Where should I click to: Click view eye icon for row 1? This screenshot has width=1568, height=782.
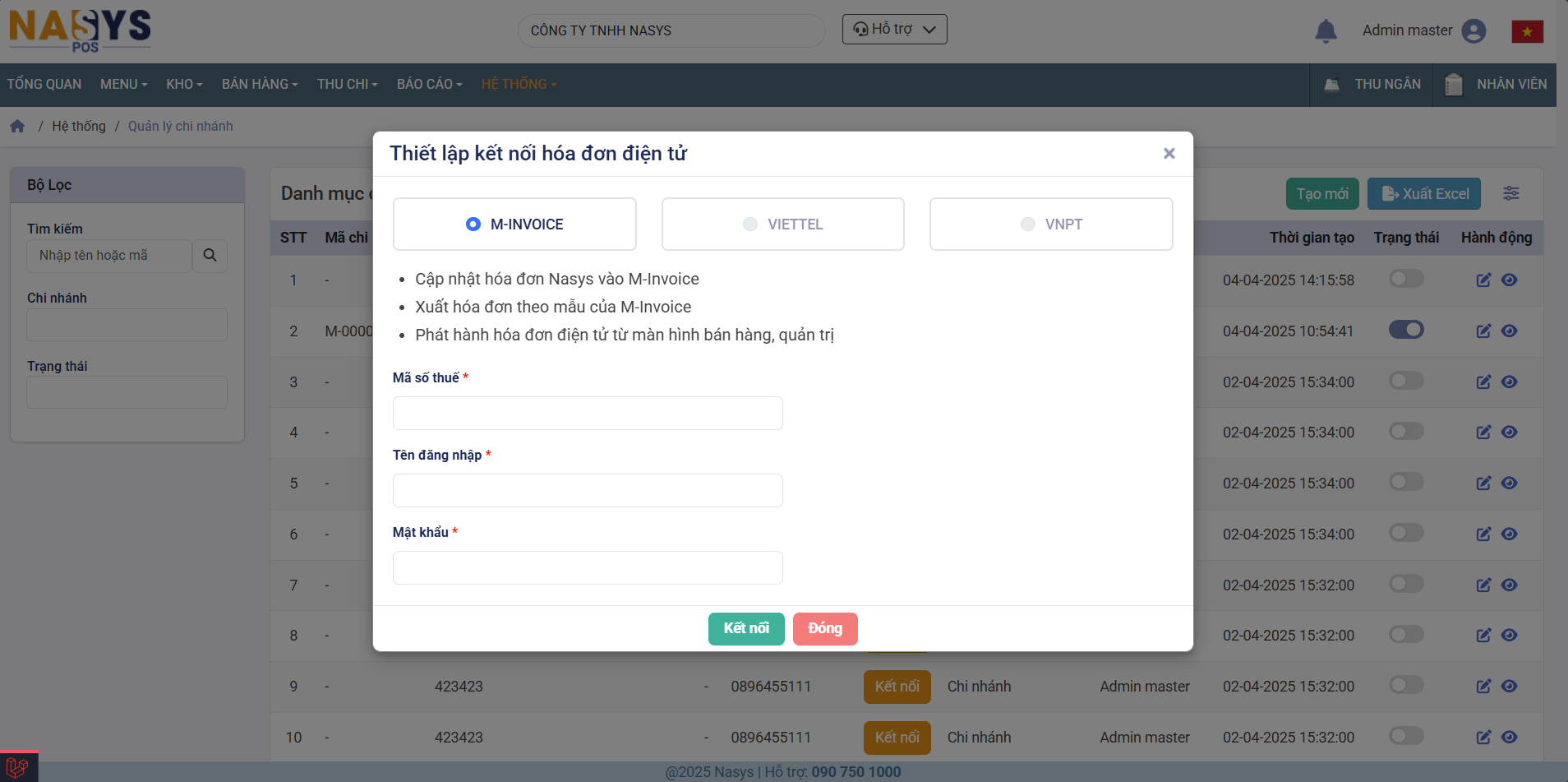[x=1510, y=280]
